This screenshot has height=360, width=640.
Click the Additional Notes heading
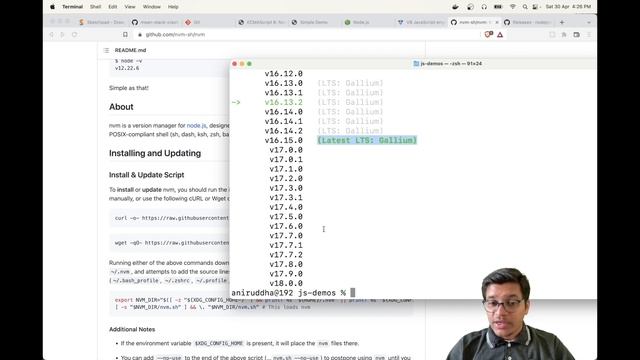(132, 329)
